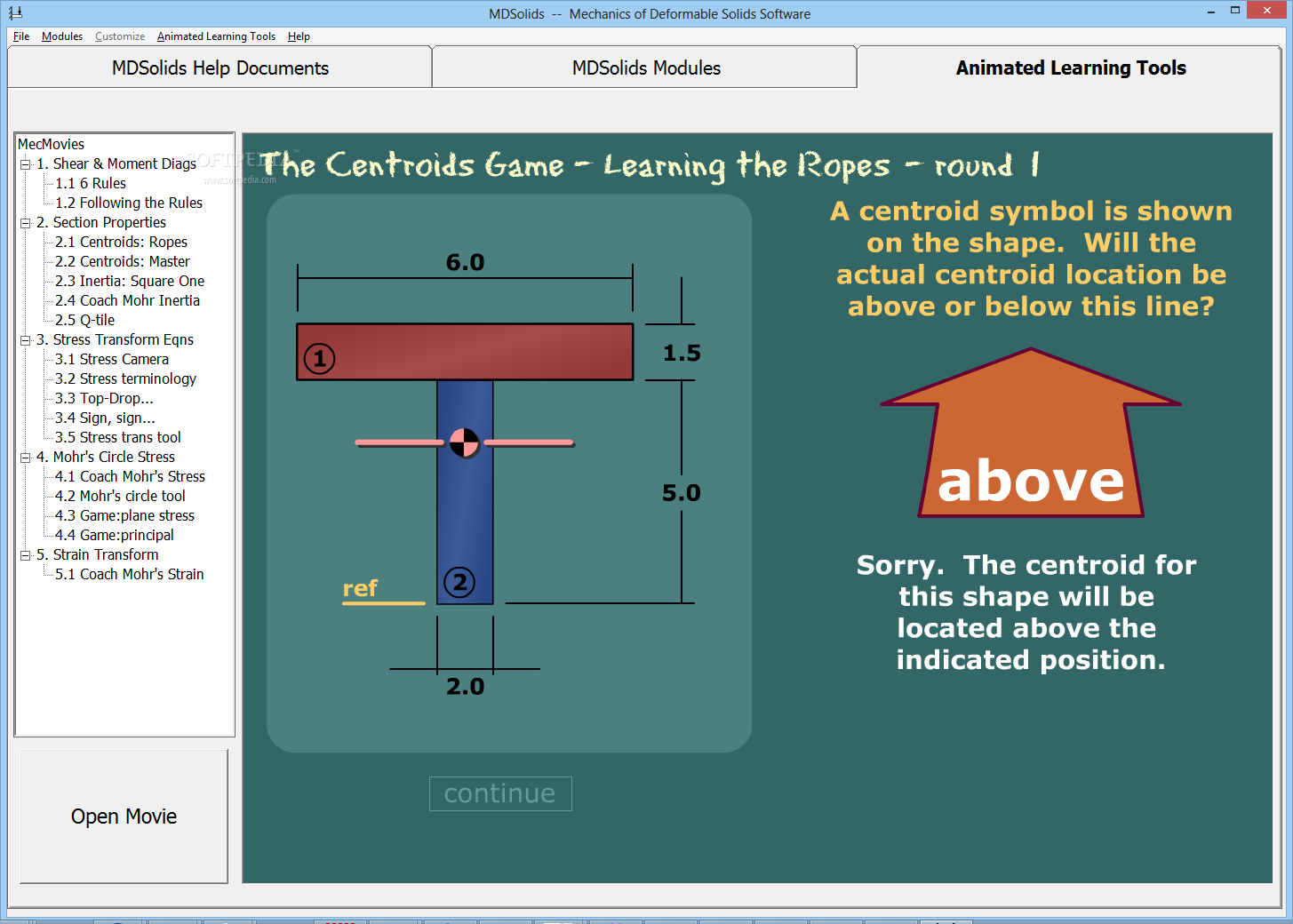The image size is (1293, 924).
Task: Click the centroid symbol on the T-shape
Action: [464, 442]
